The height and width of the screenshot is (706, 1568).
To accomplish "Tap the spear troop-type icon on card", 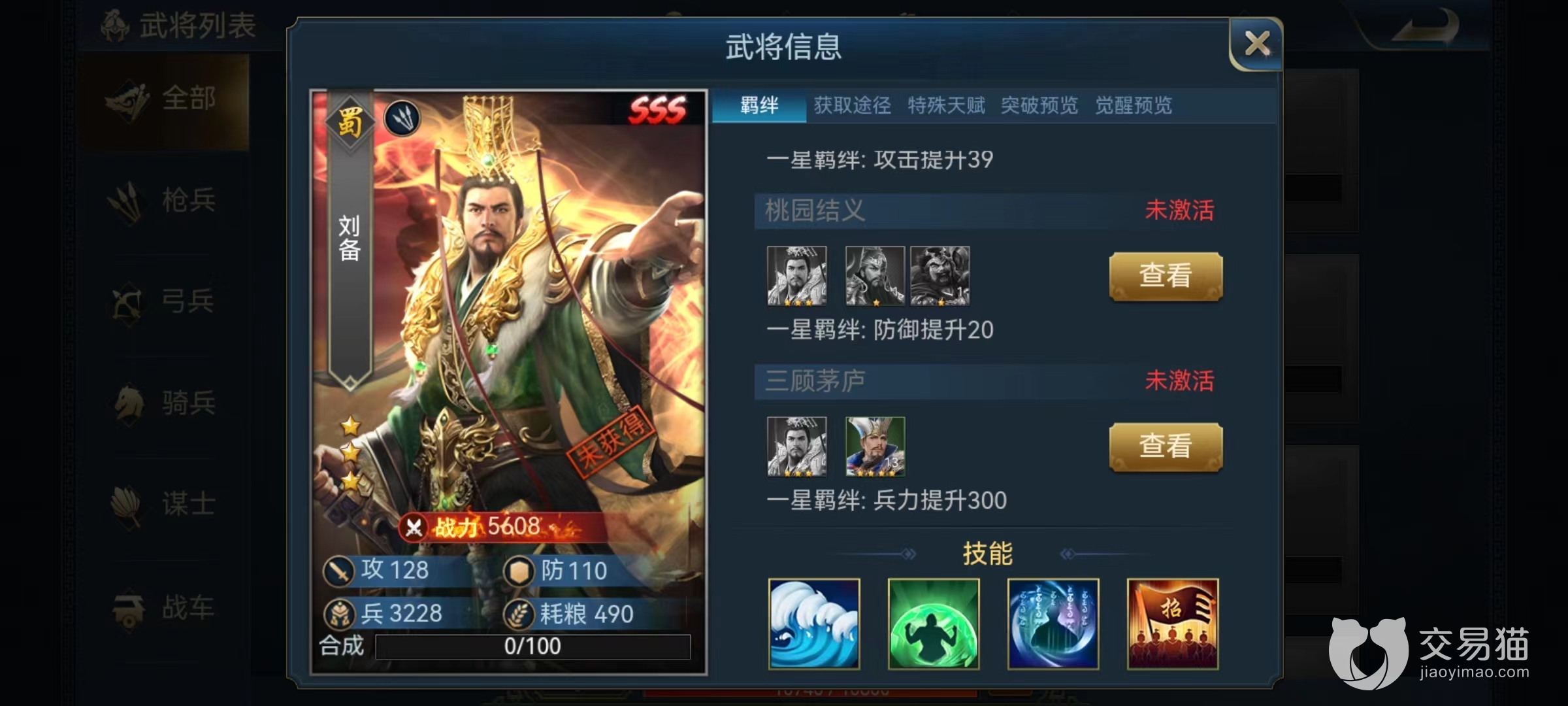I will [402, 118].
